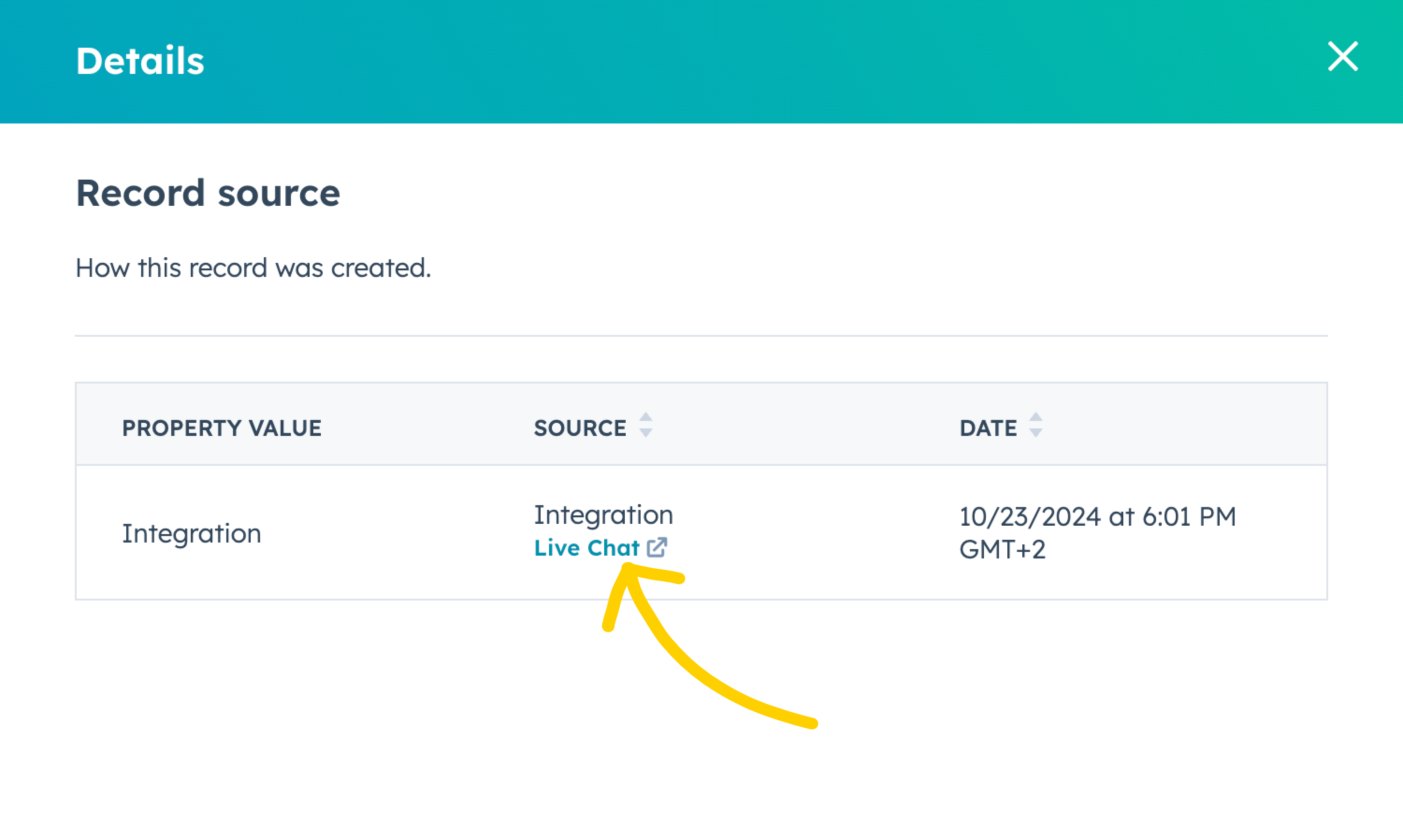Click 'How this record was created.' text
Image resolution: width=1403 pixels, height=840 pixels.
[x=253, y=268]
